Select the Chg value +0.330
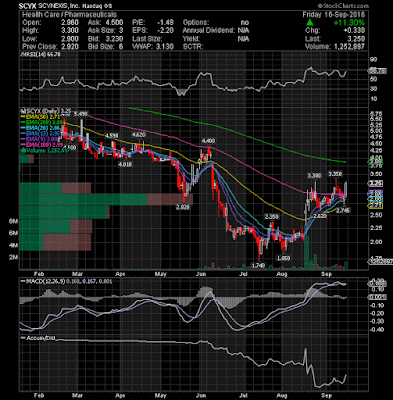The image size is (393, 400). 354,31
